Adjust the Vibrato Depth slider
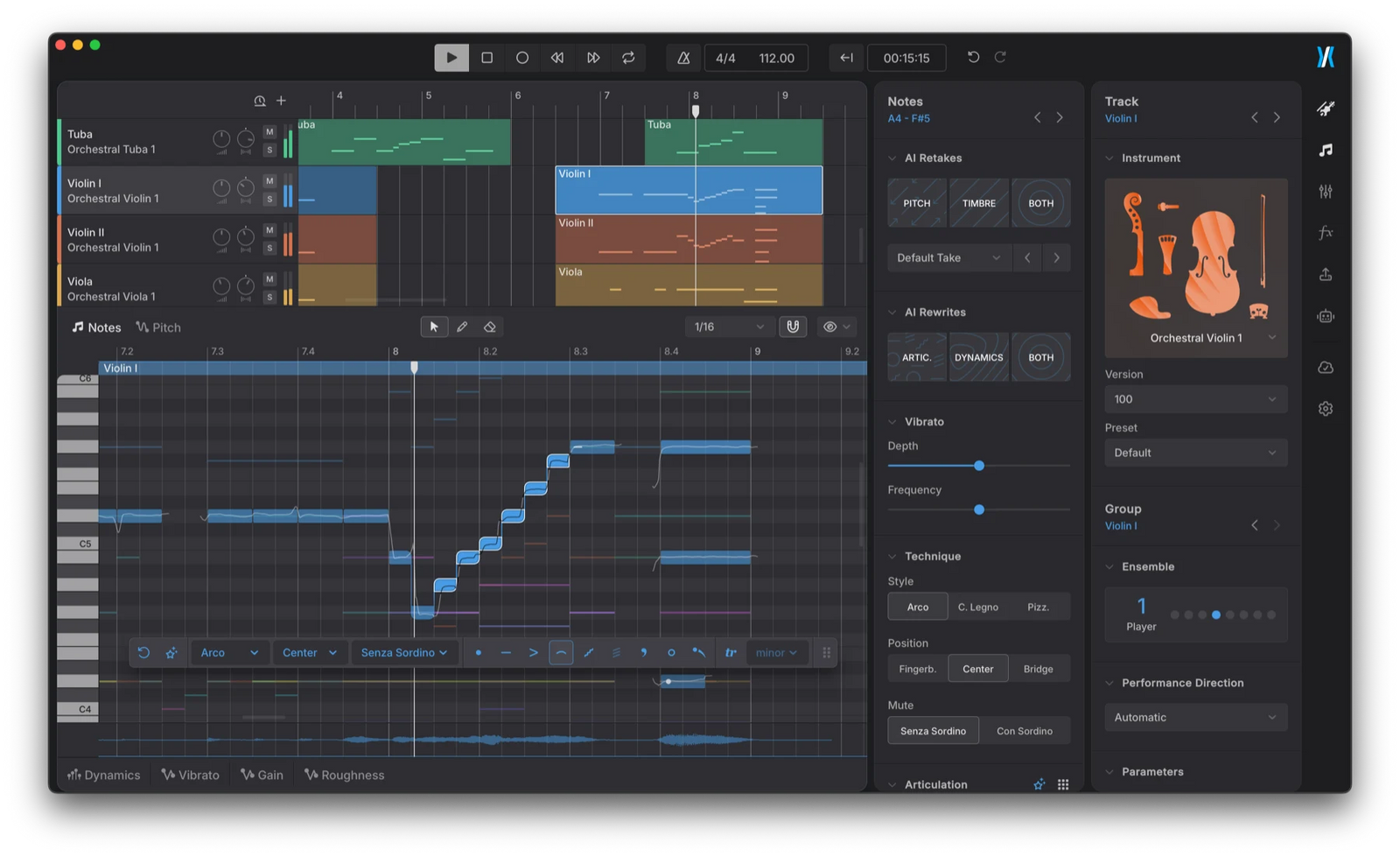Screen dimensions: 1400x857 (979, 466)
